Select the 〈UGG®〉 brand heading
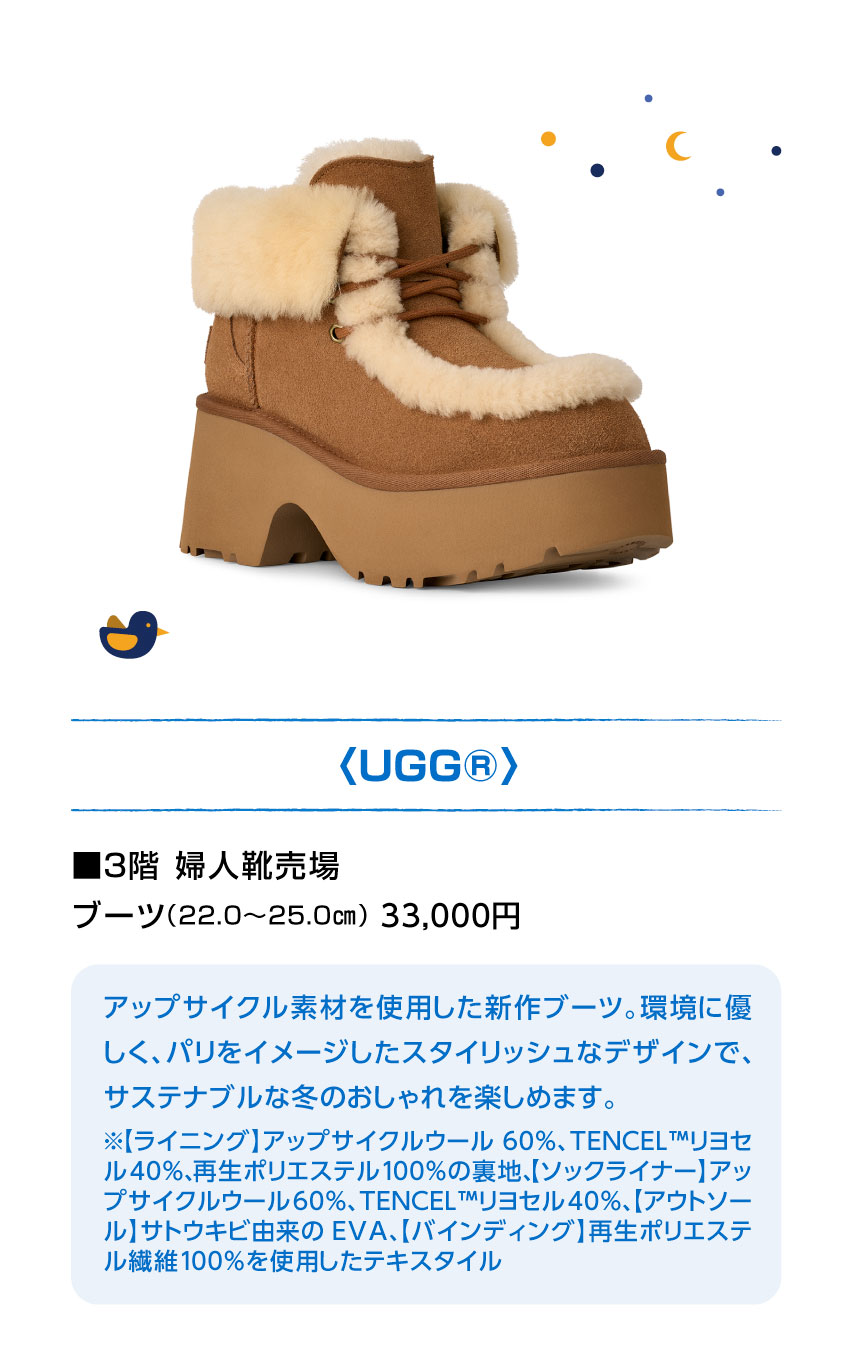 [x=425, y=766]
